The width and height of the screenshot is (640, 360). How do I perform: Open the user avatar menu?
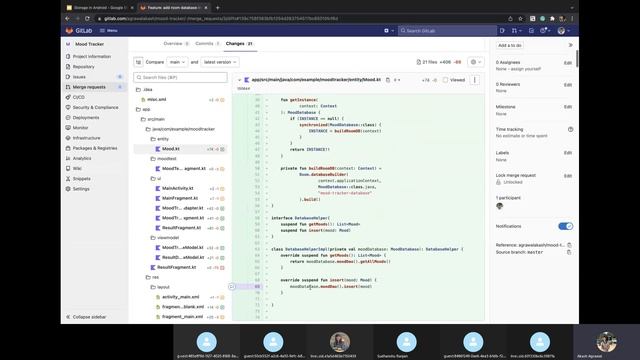coord(564,31)
